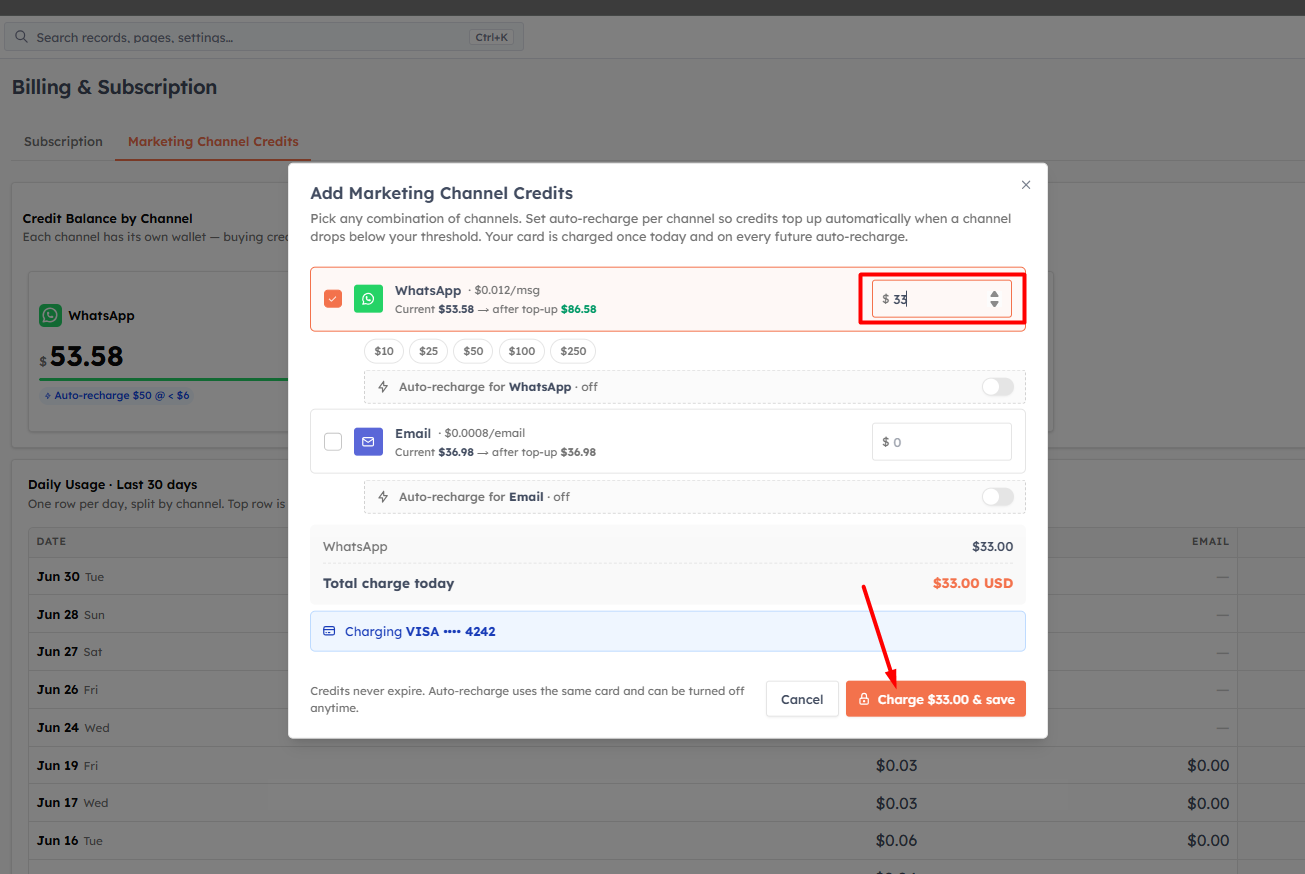Click the Credit Balance by Channel heading
The image size is (1305, 874).
click(x=107, y=218)
